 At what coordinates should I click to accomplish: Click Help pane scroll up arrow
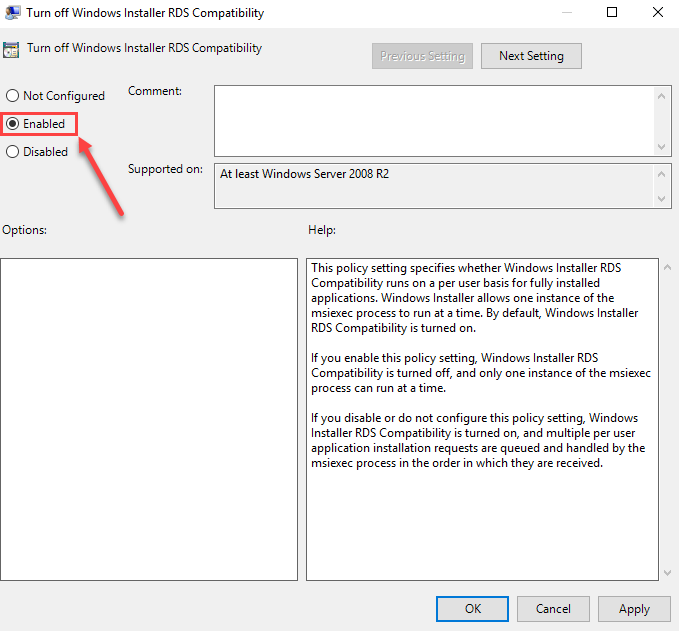pos(667,268)
